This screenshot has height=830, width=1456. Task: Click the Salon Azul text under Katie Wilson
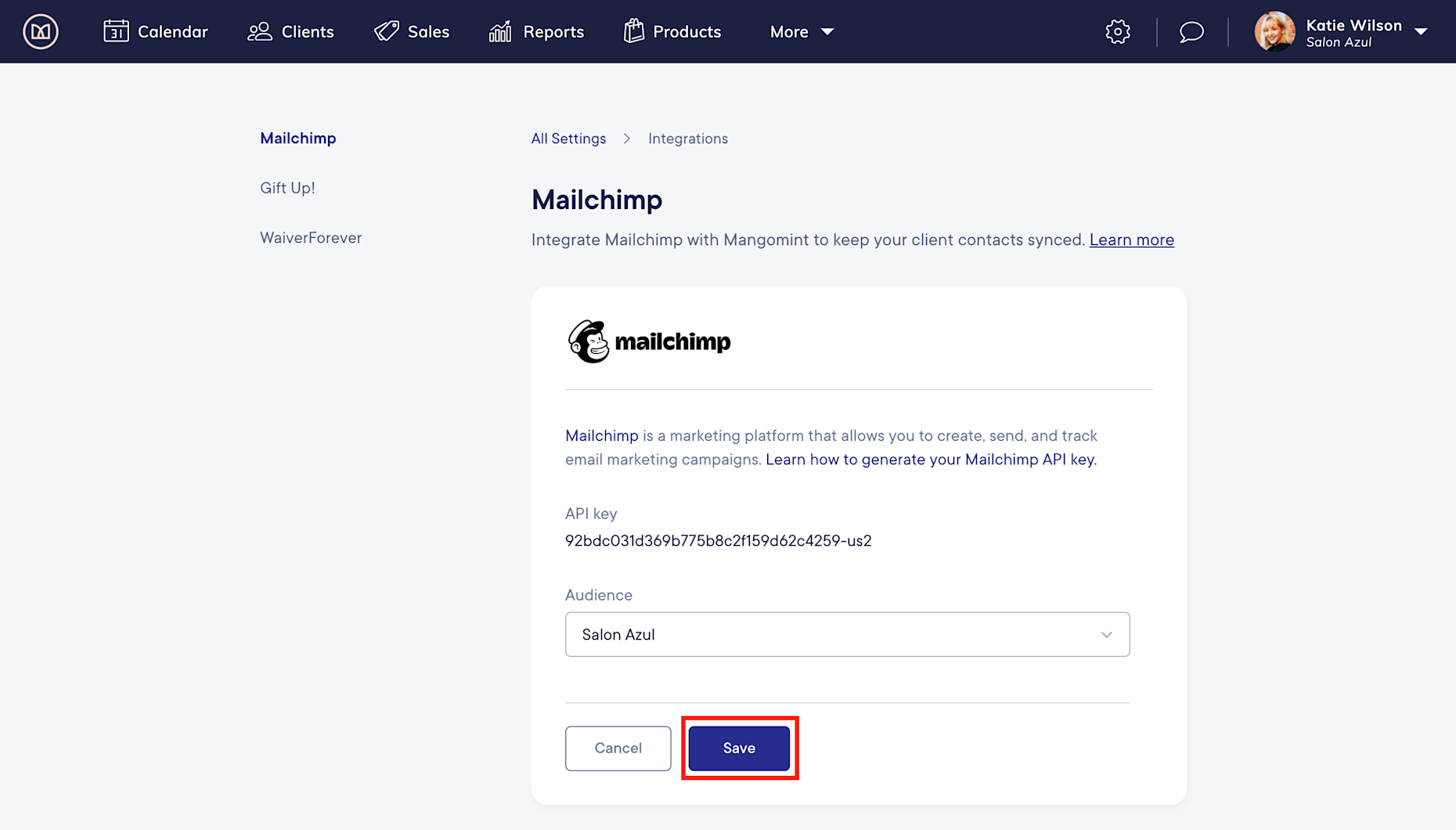click(x=1339, y=42)
